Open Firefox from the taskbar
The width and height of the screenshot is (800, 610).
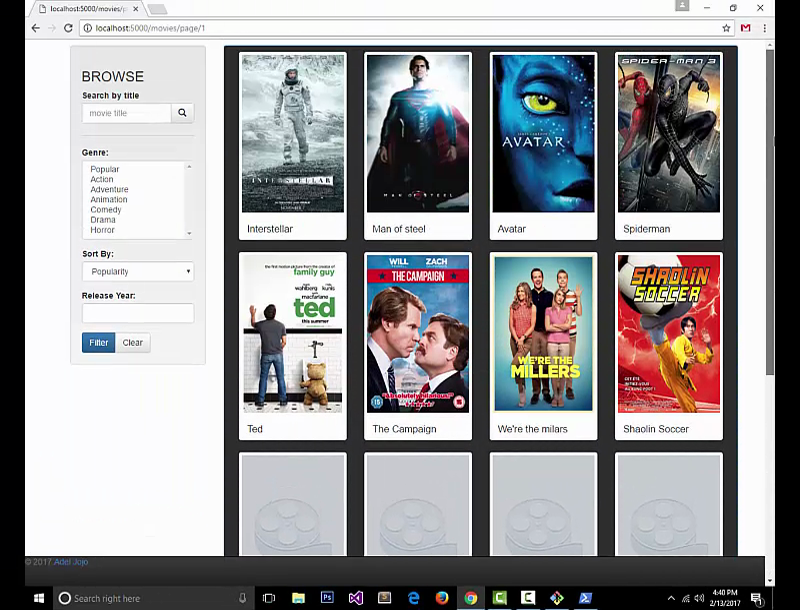(x=442, y=598)
